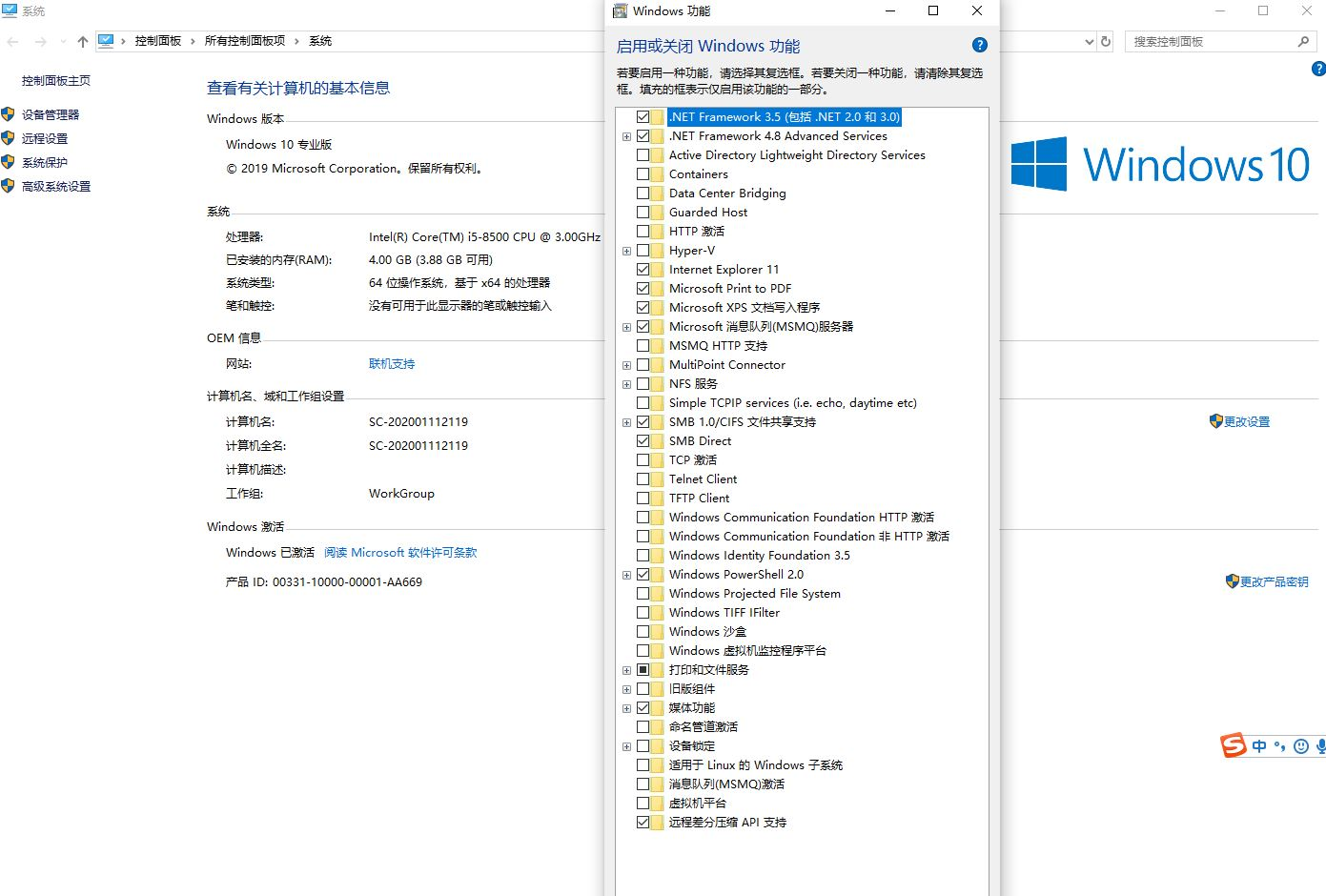Select Data Center Bridging row

pos(727,193)
